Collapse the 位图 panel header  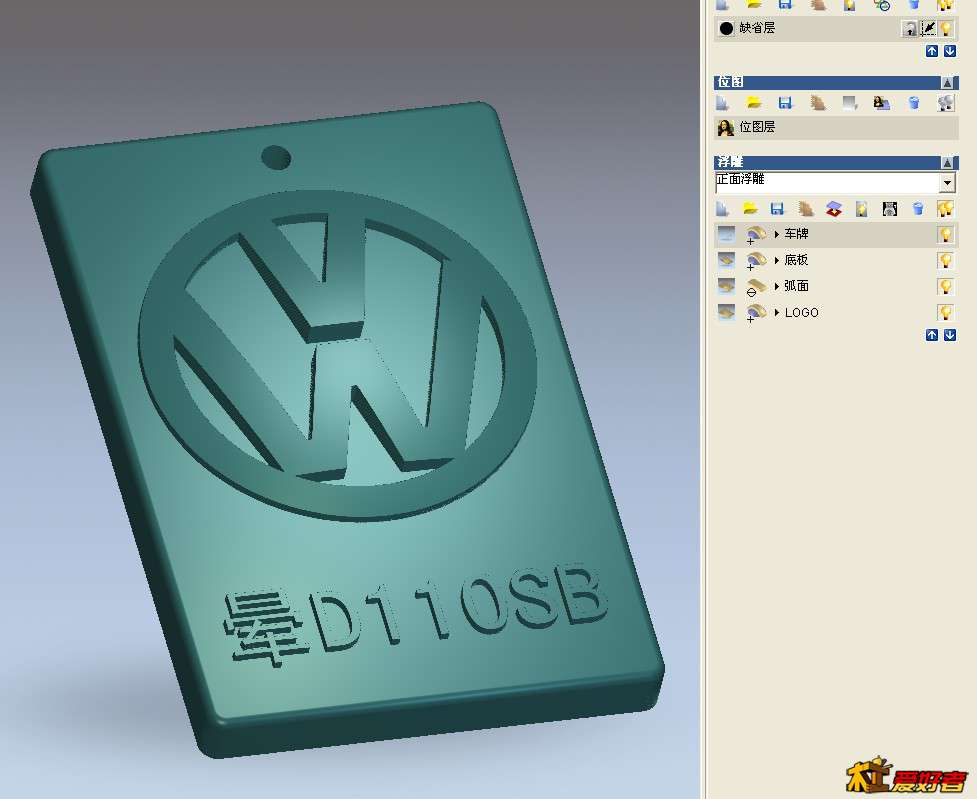[x=947, y=82]
